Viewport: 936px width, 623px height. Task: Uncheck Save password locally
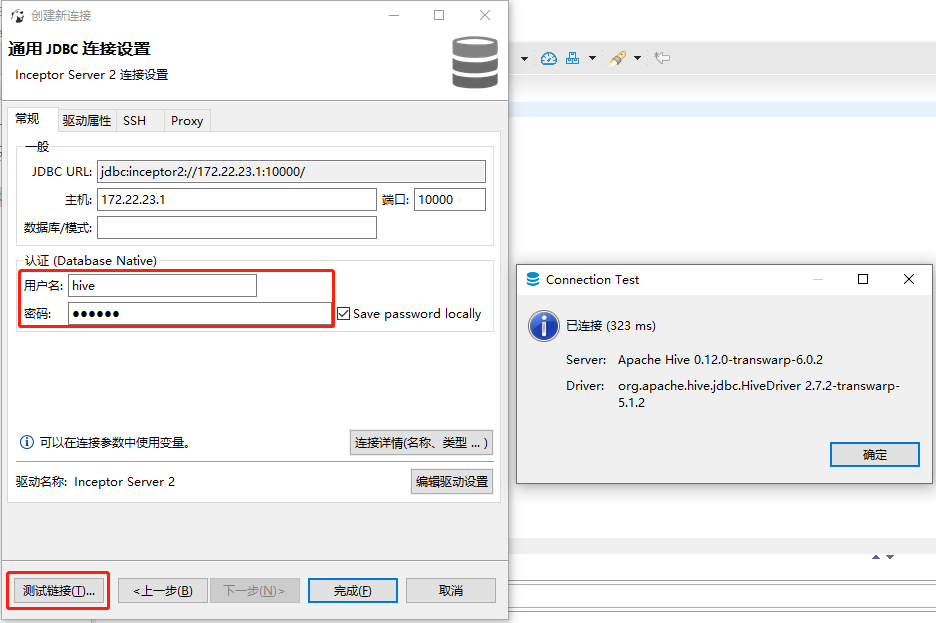(x=343, y=313)
